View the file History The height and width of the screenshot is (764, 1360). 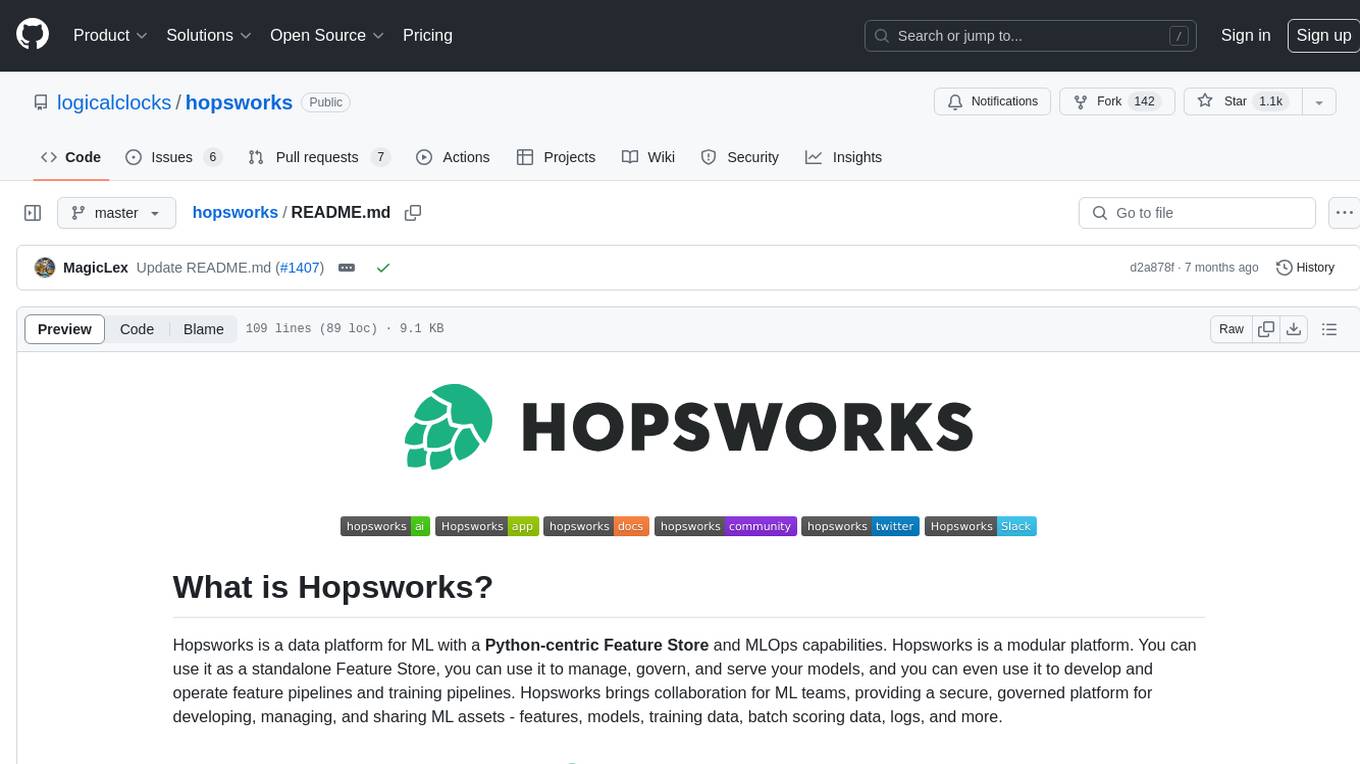click(x=1305, y=268)
